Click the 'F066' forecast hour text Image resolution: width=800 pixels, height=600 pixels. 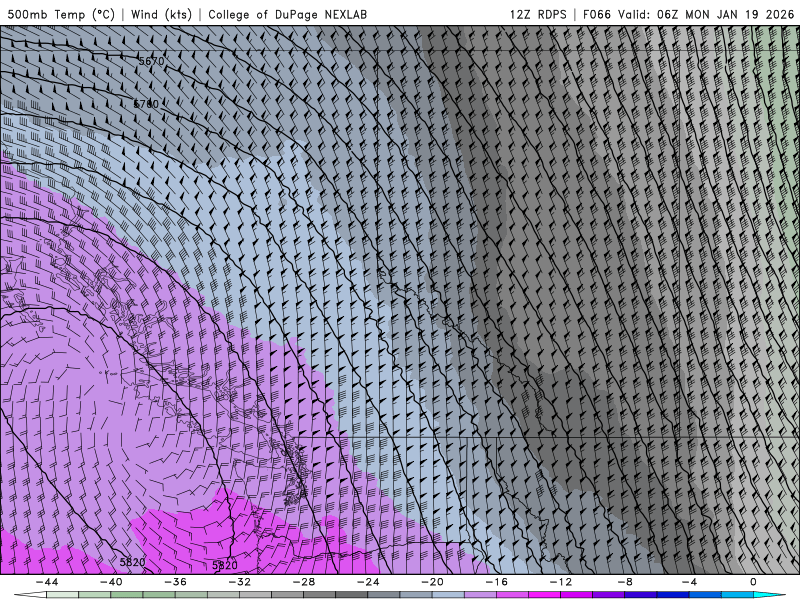coord(597,14)
